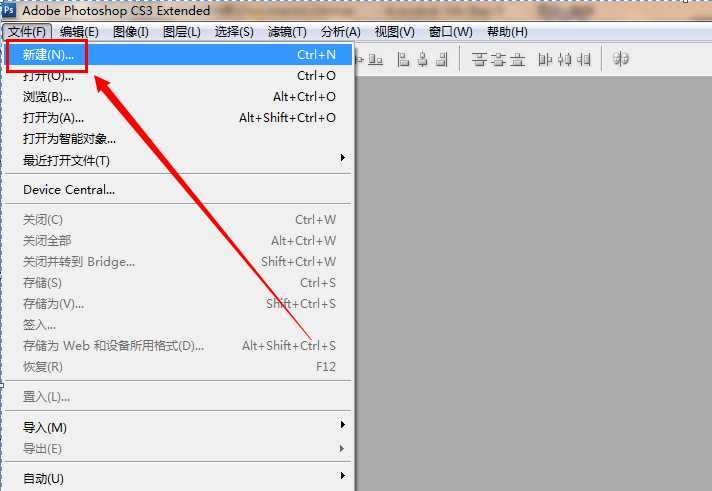Open the 帮助(H) menu
The image size is (712, 491).
pyautogui.click(x=507, y=32)
